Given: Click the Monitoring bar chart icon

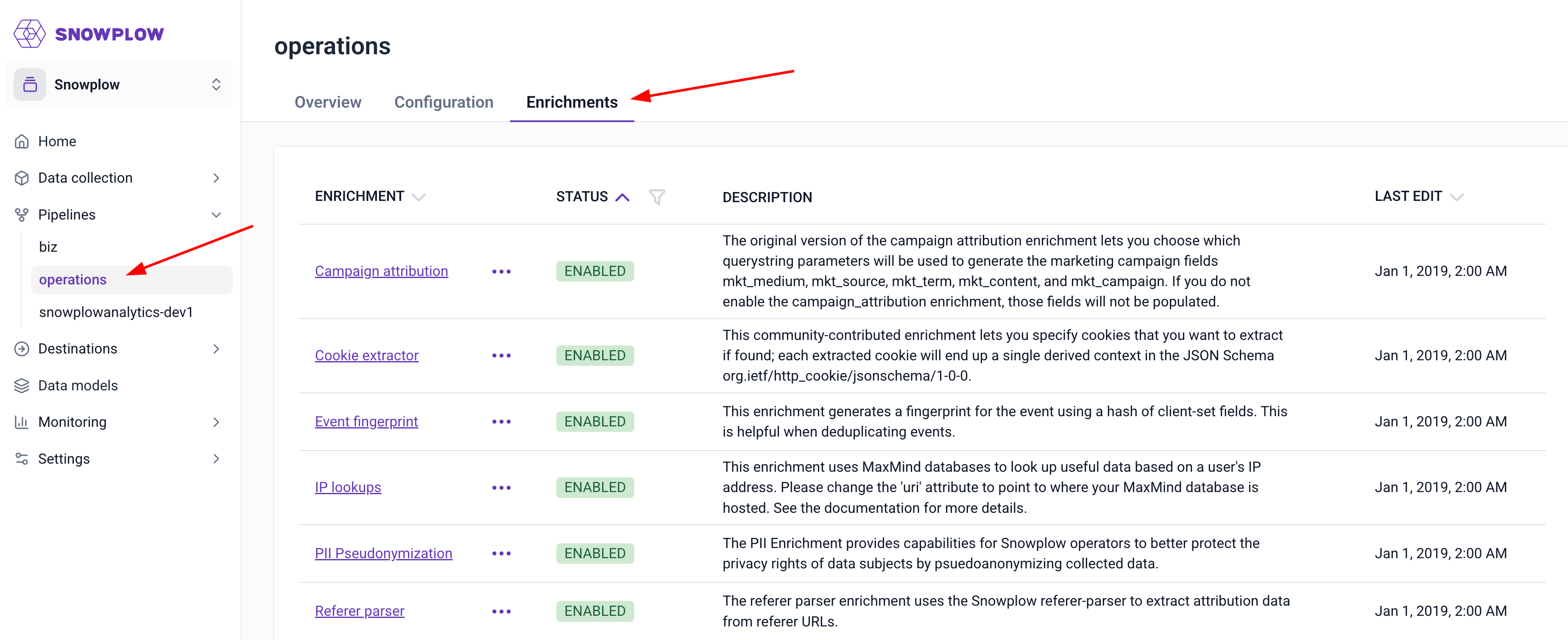Looking at the screenshot, I should click(x=22, y=422).
